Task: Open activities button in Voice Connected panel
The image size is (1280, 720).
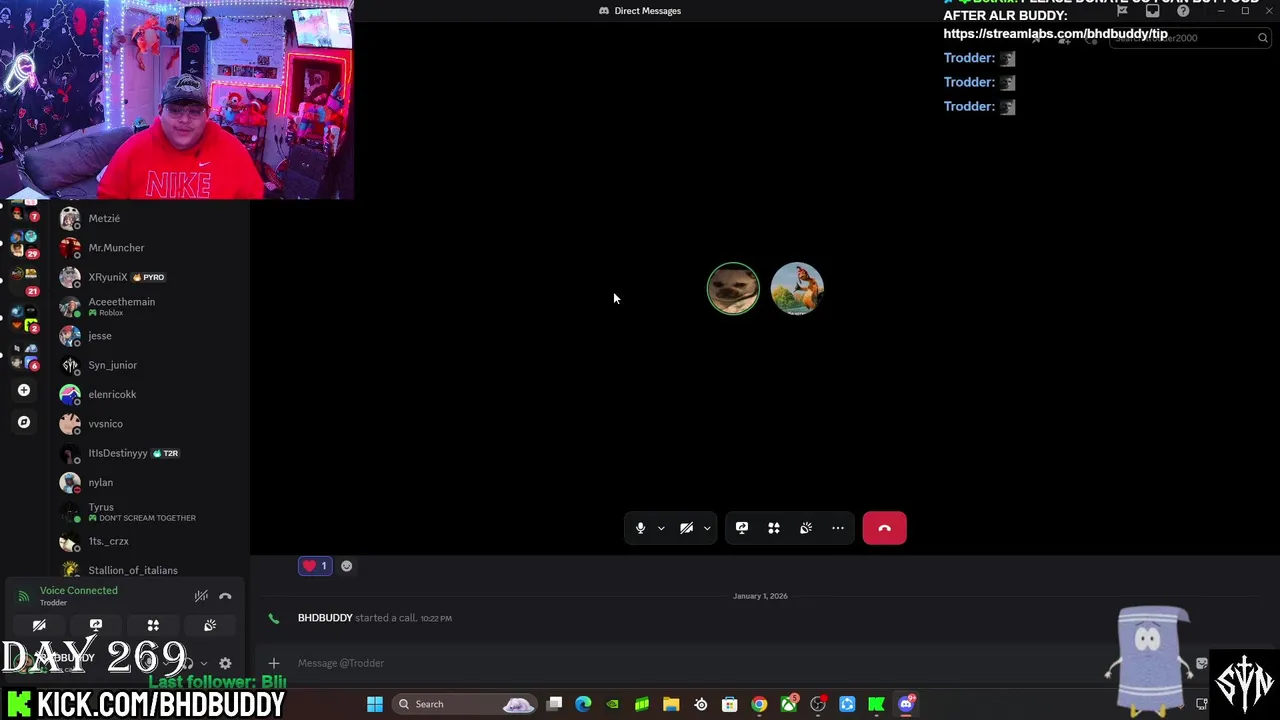Action: pyautogui.click(x=153, y=625)
